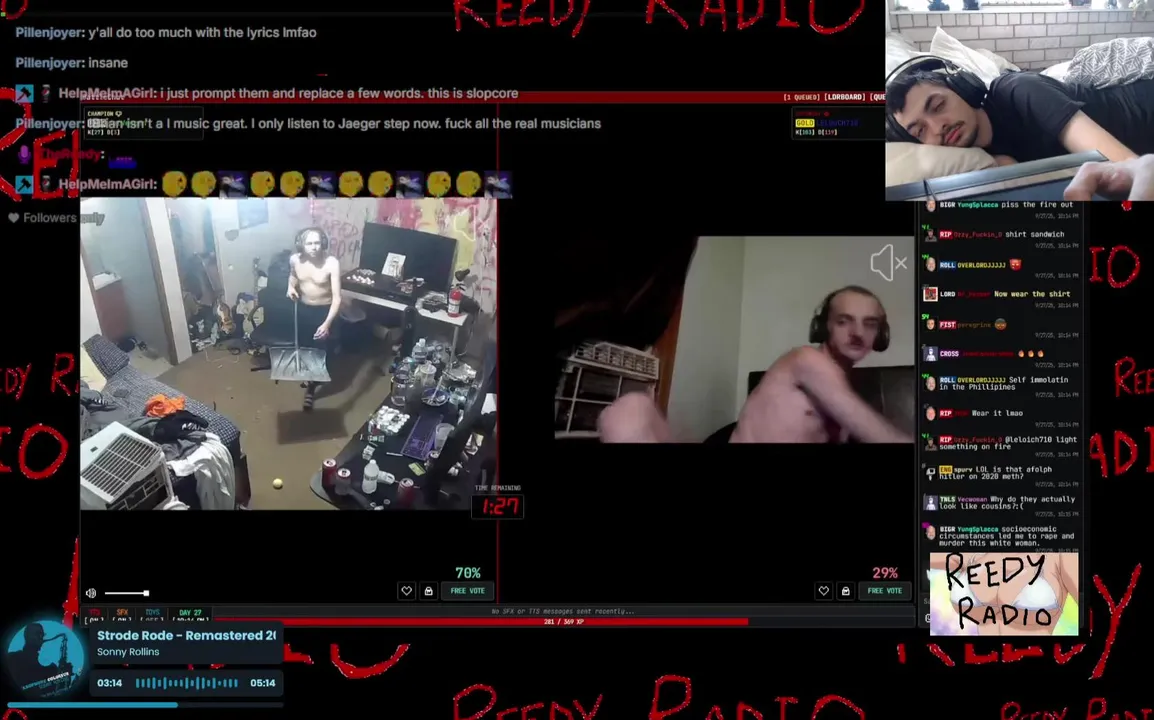Click OVERLORDJJJJJ's avatar beside the red devil emoji
This screenshot has width=1154, height=720.
pos(930,264)
